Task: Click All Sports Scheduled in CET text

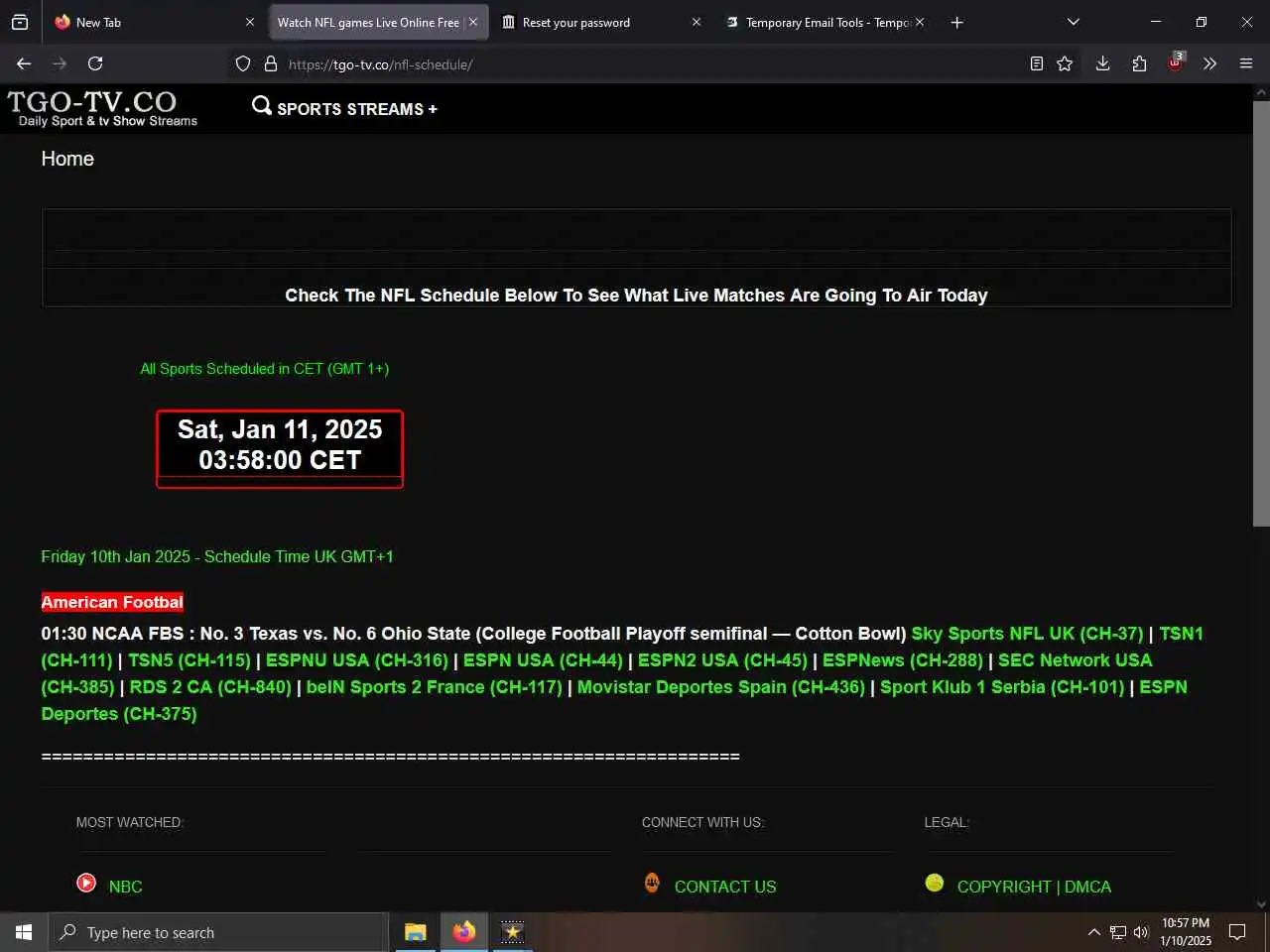Action: [x=265, y=369]
